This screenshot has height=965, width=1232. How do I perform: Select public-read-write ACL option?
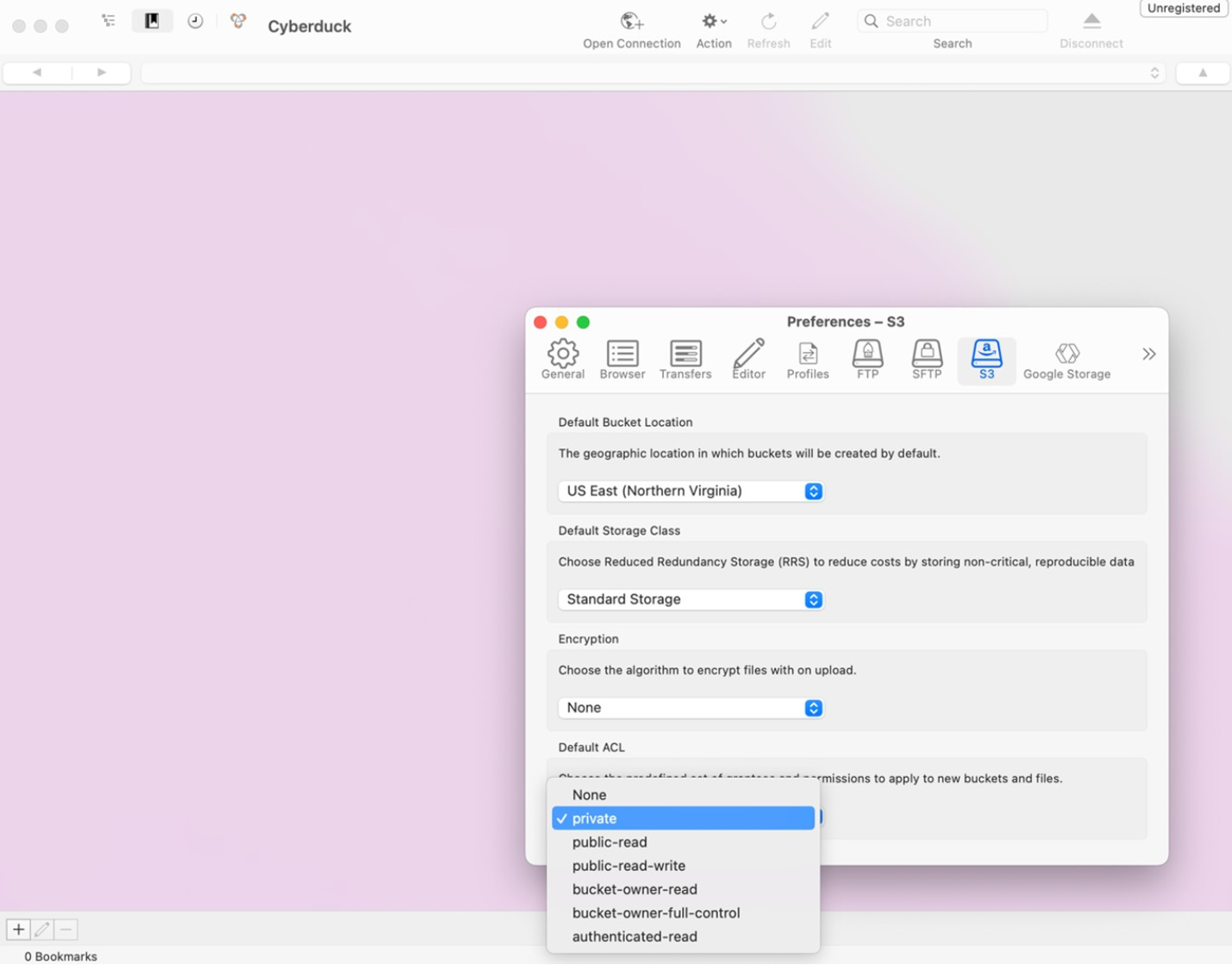click(683, 866)
